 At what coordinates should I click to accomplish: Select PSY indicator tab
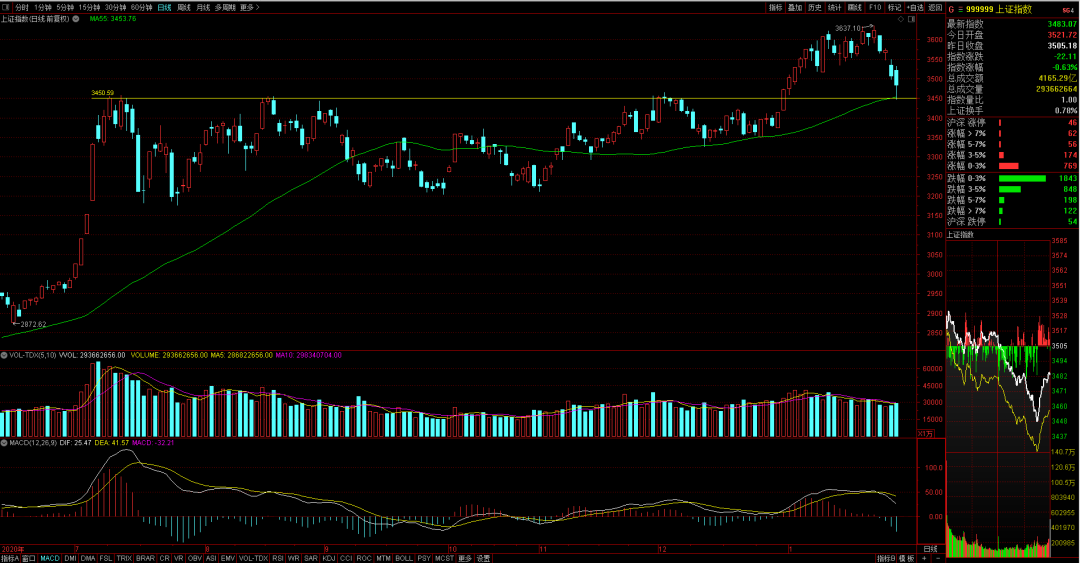(424, 558)
